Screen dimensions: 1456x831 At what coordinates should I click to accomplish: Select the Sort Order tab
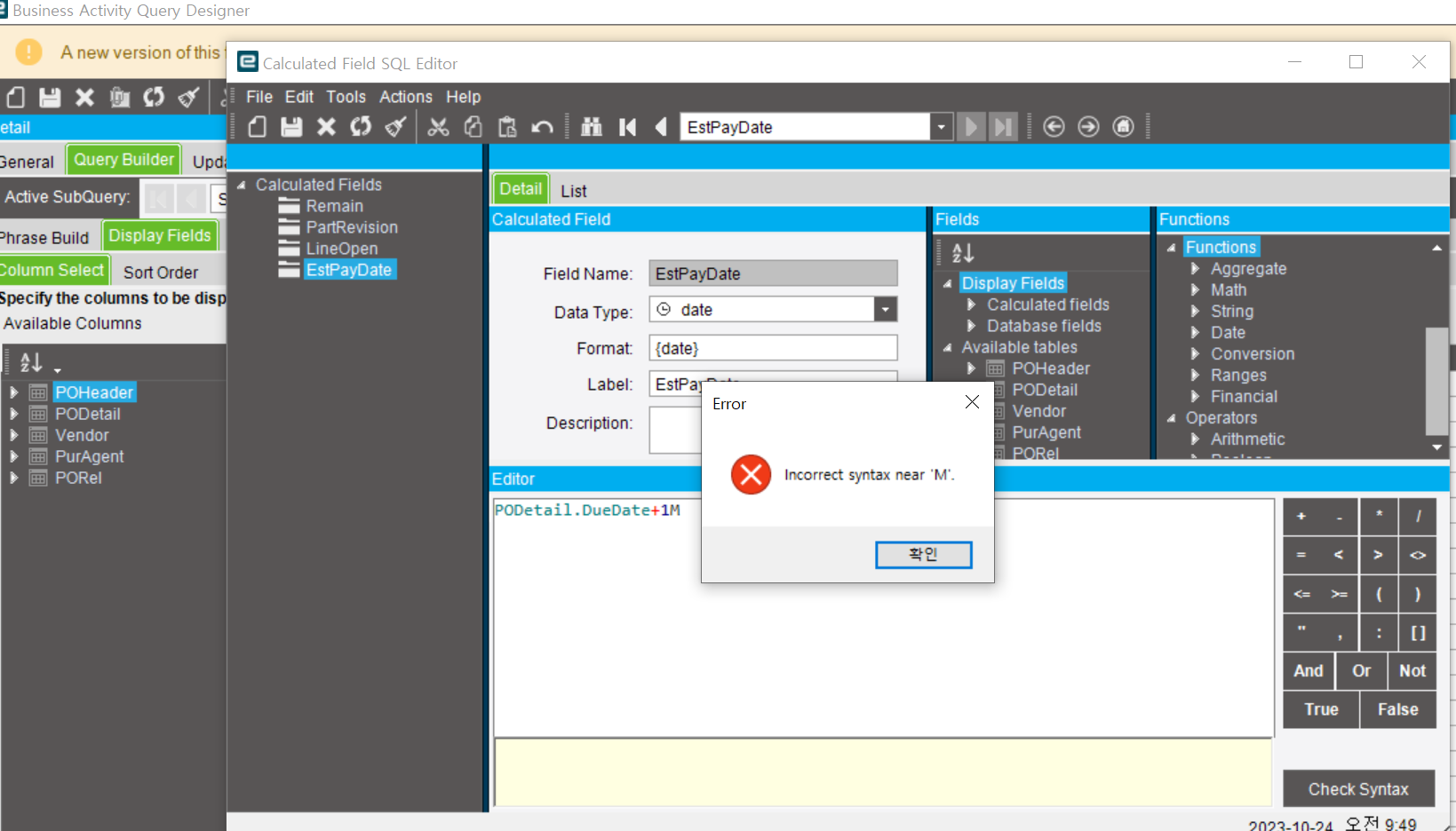pos(161,273)
